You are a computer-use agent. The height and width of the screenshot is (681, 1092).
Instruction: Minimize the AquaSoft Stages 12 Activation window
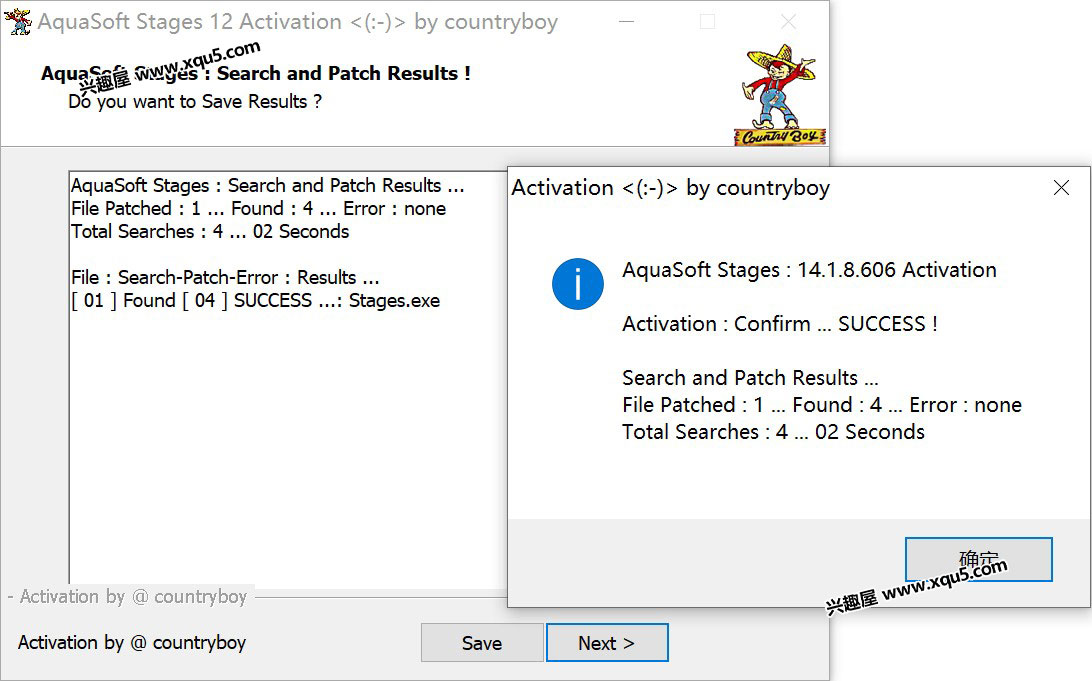[x=626, y=22]
